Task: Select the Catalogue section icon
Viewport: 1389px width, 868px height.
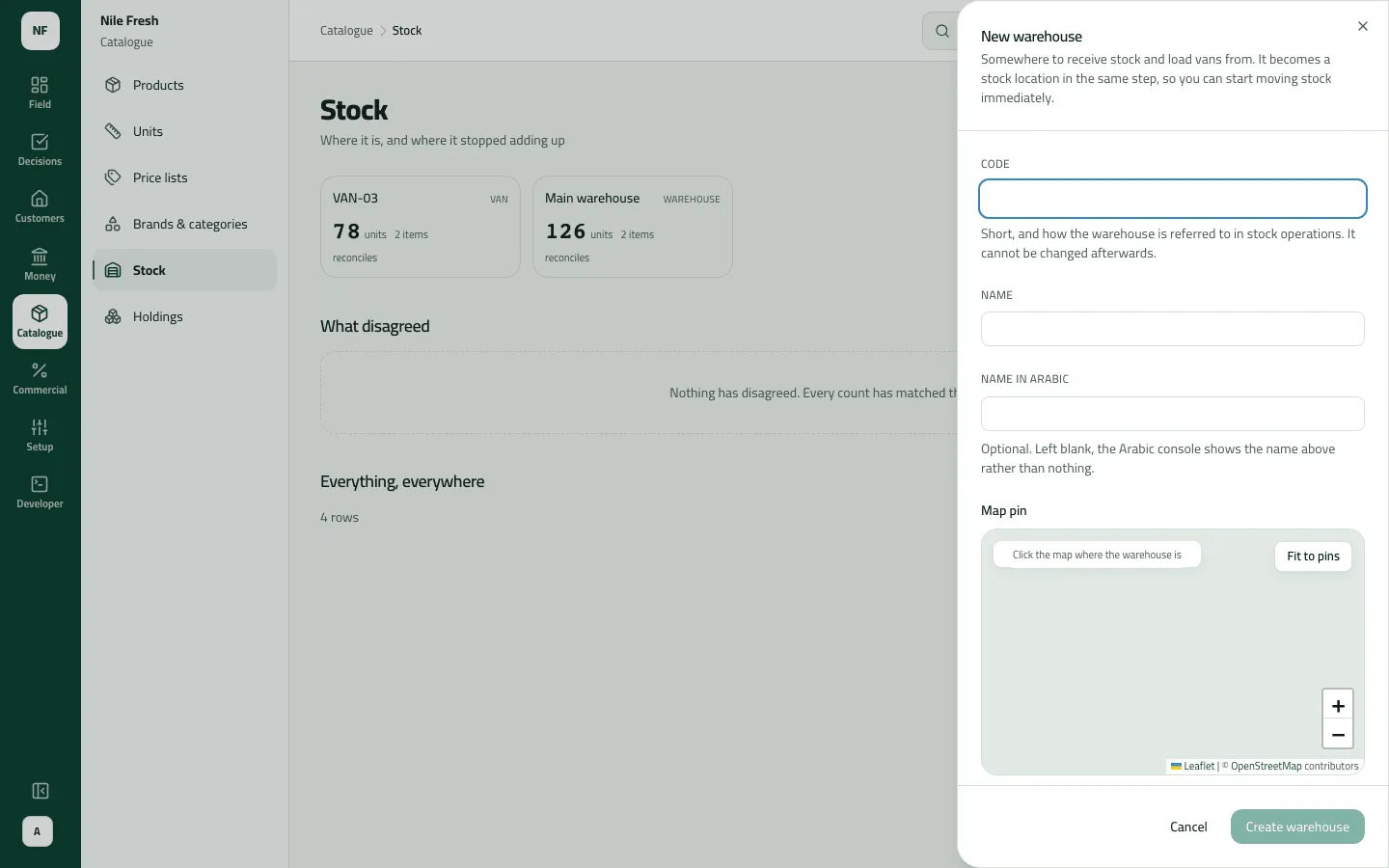Action: coord(40,321)
